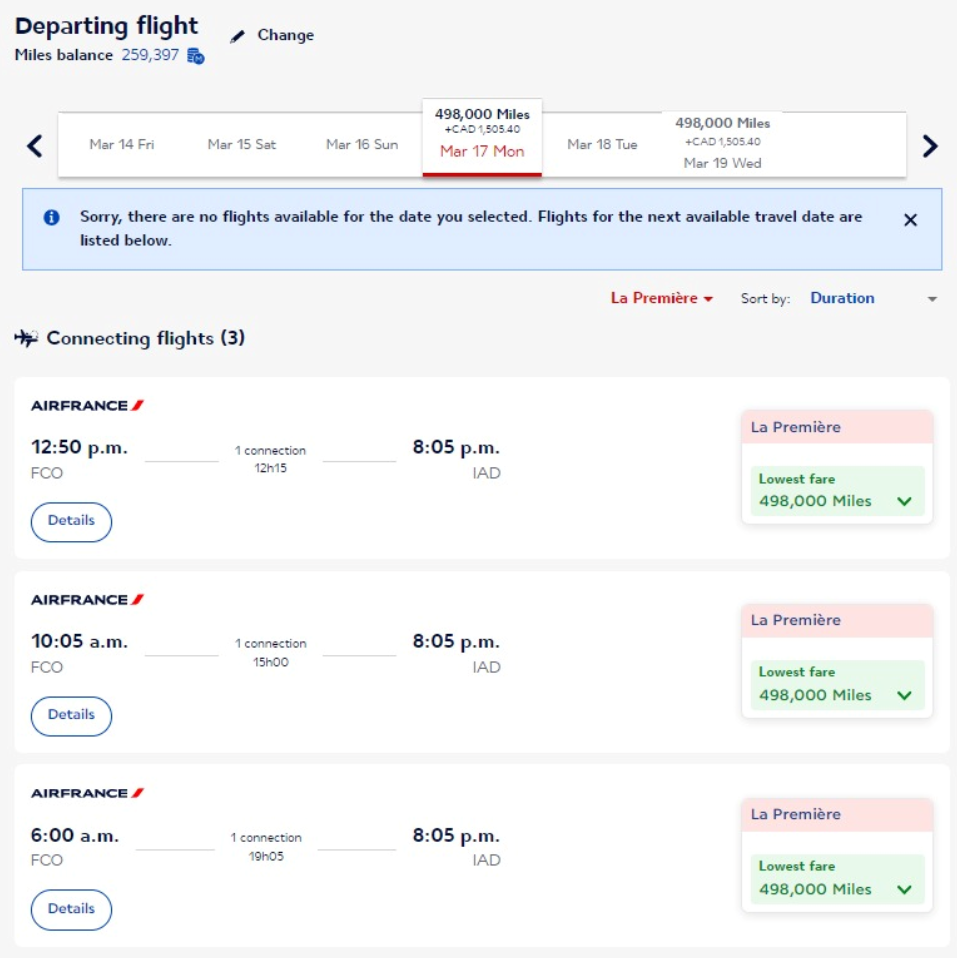Click the 259,397 miles balance value
Screen dimensions: 957x958
tap(150, 55)
